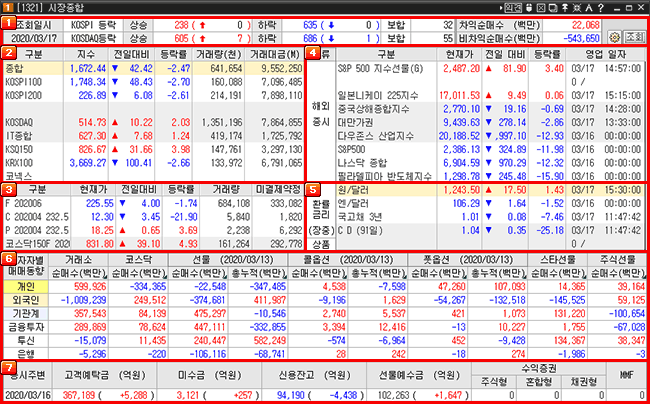Select the C D (91일) row
650x404 pixels.
click(490, 230)
